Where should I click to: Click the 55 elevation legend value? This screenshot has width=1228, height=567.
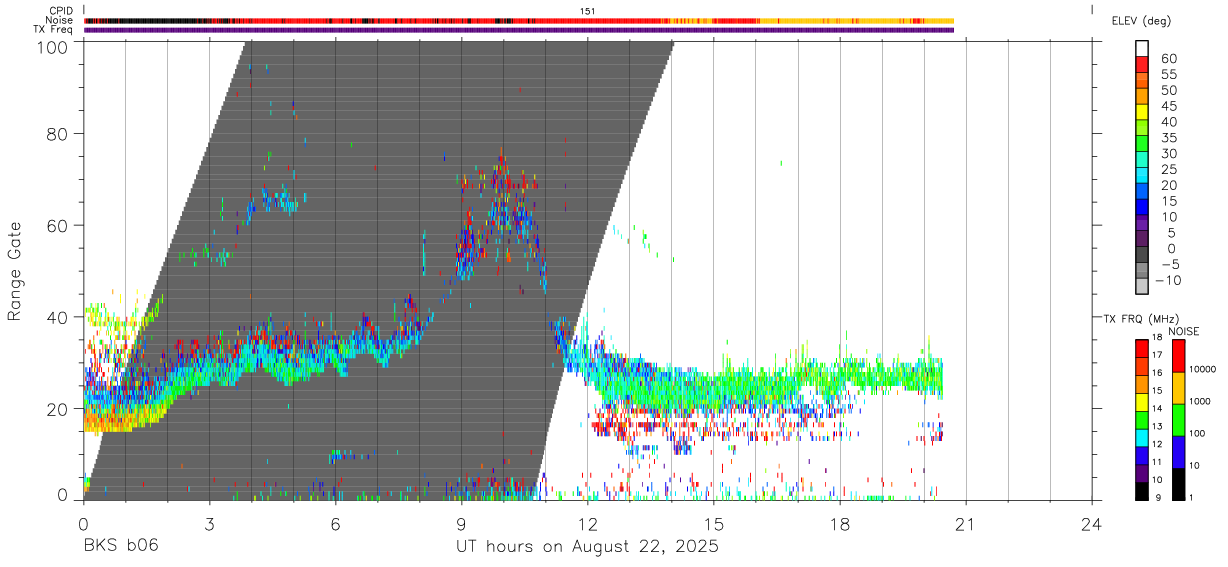[1168, 75]
